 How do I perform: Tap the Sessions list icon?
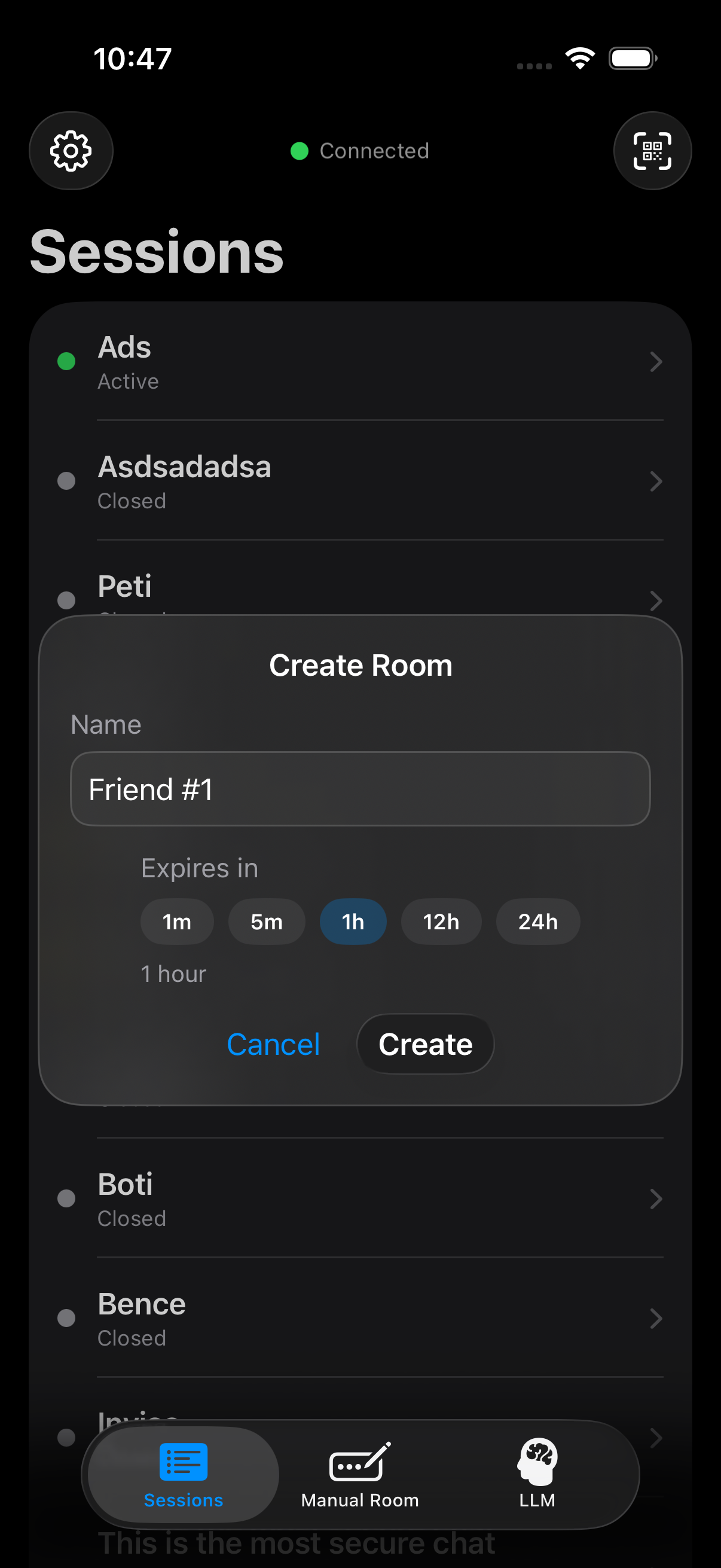183,1462
